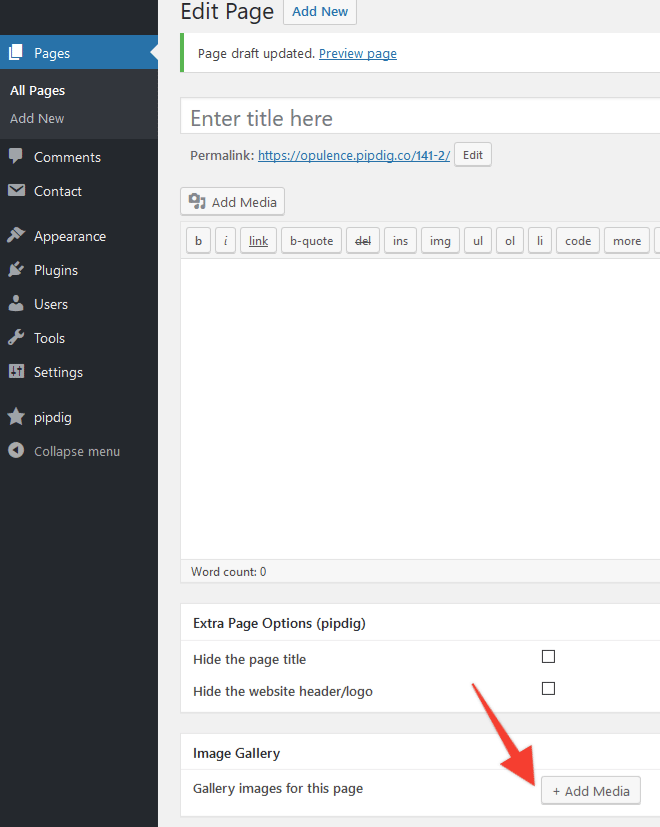Open Add New under Pages sidebar

tap(37, 119)
